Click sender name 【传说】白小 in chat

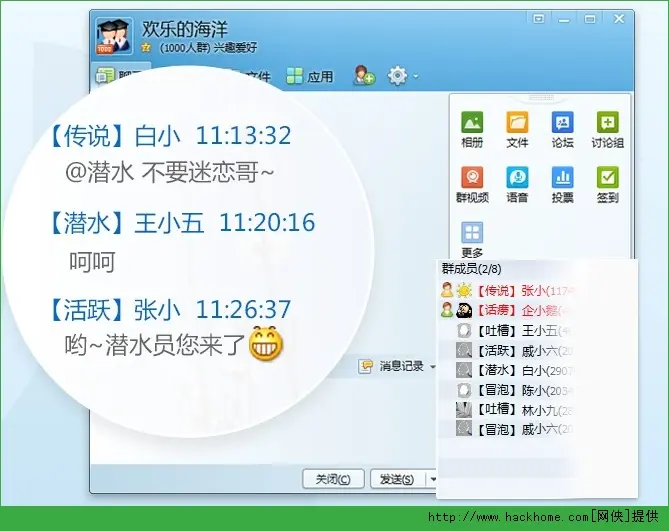[x=114, y=136]
